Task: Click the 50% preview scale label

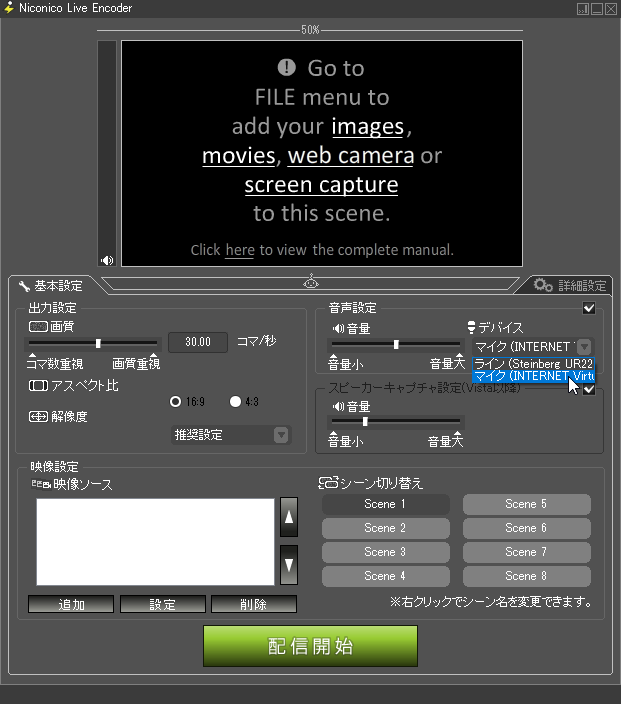Action: coord(310,30)
